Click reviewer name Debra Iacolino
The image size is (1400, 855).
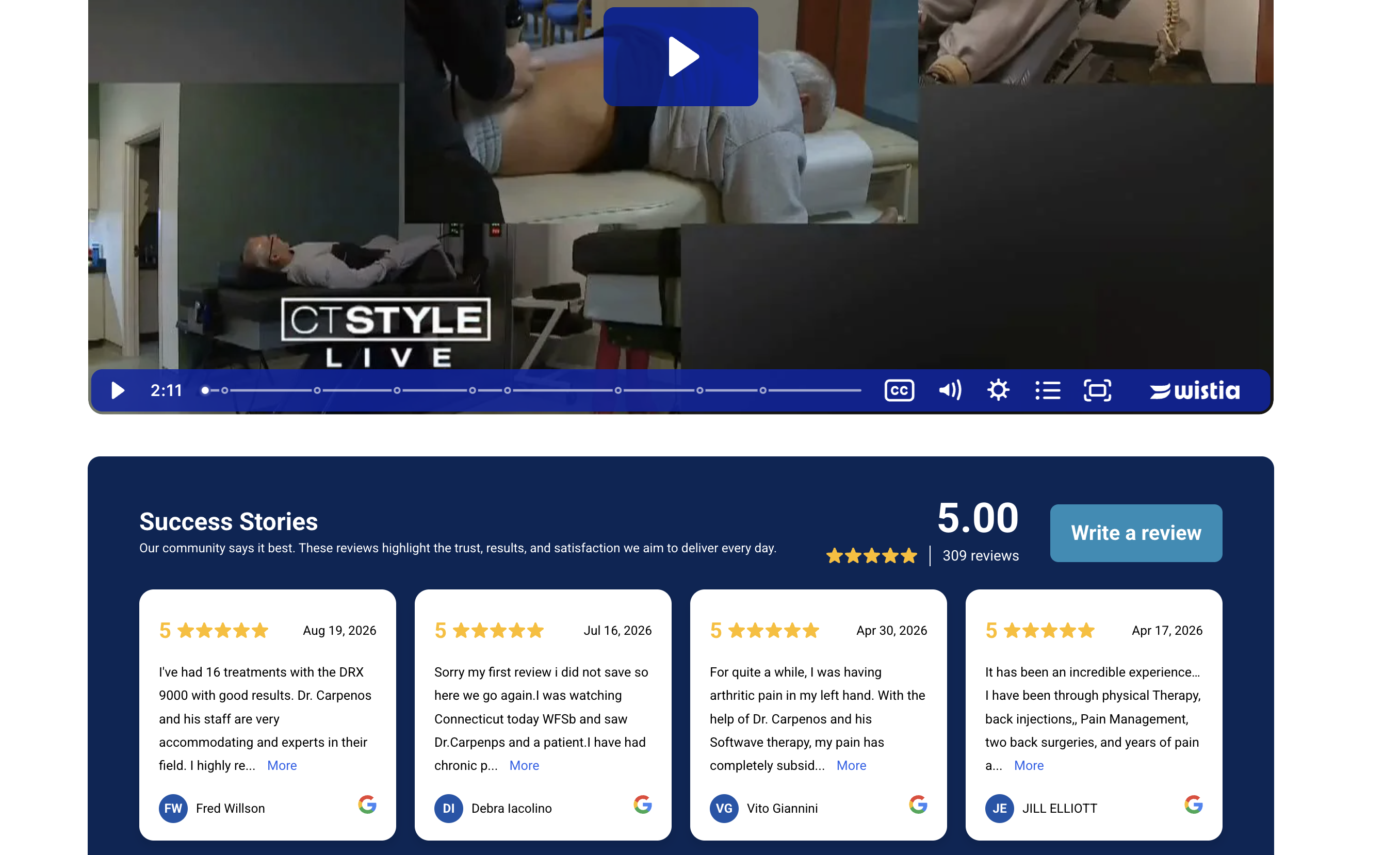point(511,808)
